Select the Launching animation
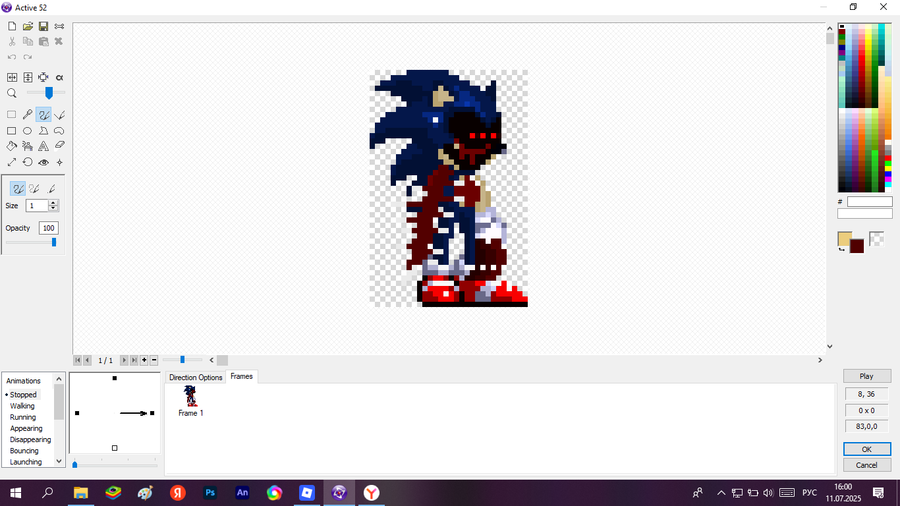Image resolution: width=900 pixels, height=506 pixels. click(x=26, y=462)
